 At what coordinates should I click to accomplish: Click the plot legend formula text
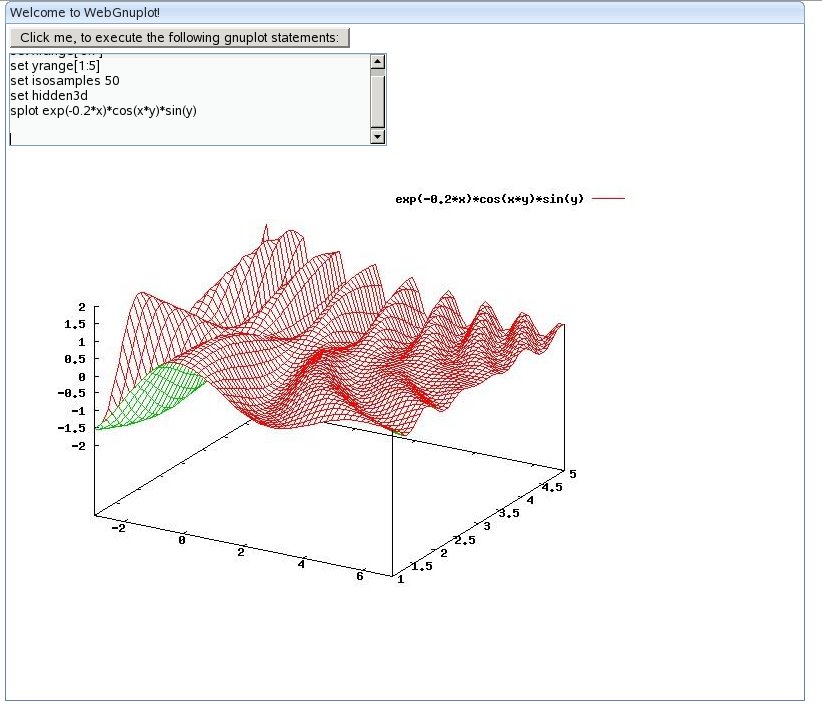pyautogui.click(x=489, y=199)
